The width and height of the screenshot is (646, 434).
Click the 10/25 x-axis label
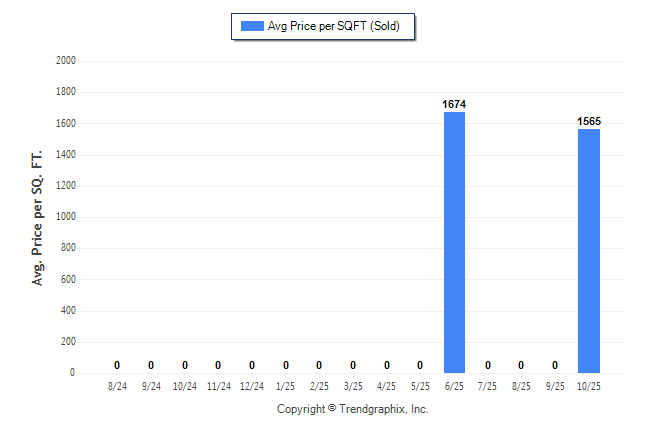click(x=589, y=386)
